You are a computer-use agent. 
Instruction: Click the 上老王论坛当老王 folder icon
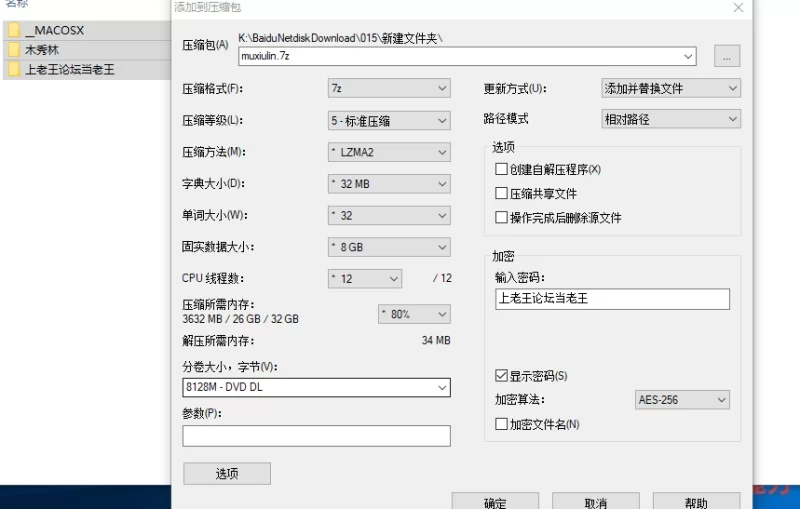14,69
